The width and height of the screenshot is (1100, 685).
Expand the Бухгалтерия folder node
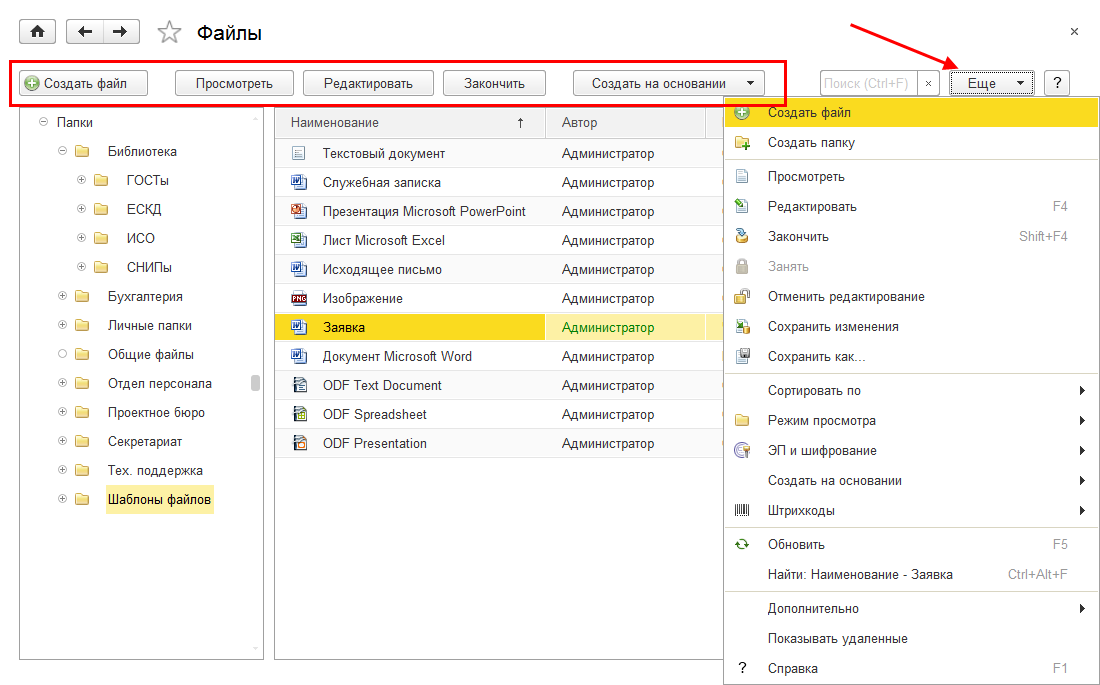coord(62,297)
